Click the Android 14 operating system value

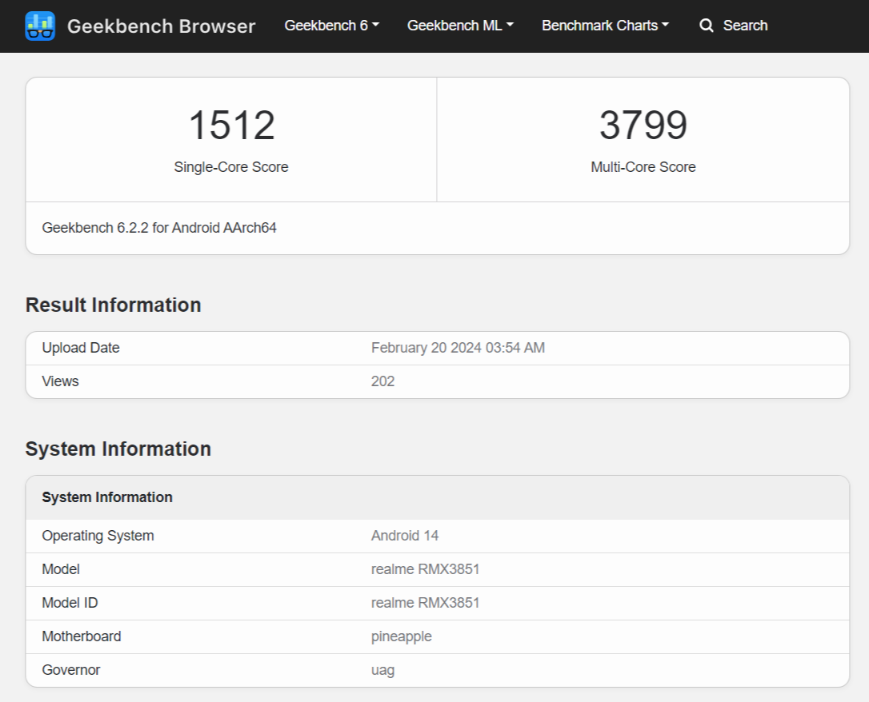point(404,536)
